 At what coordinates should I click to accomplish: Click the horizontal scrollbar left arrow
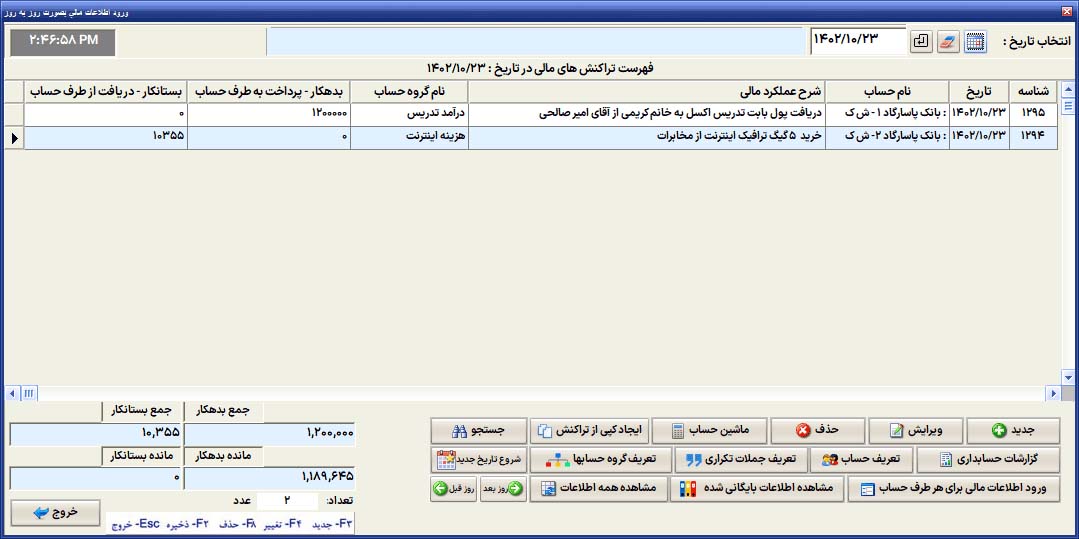[x=12, y=393]
